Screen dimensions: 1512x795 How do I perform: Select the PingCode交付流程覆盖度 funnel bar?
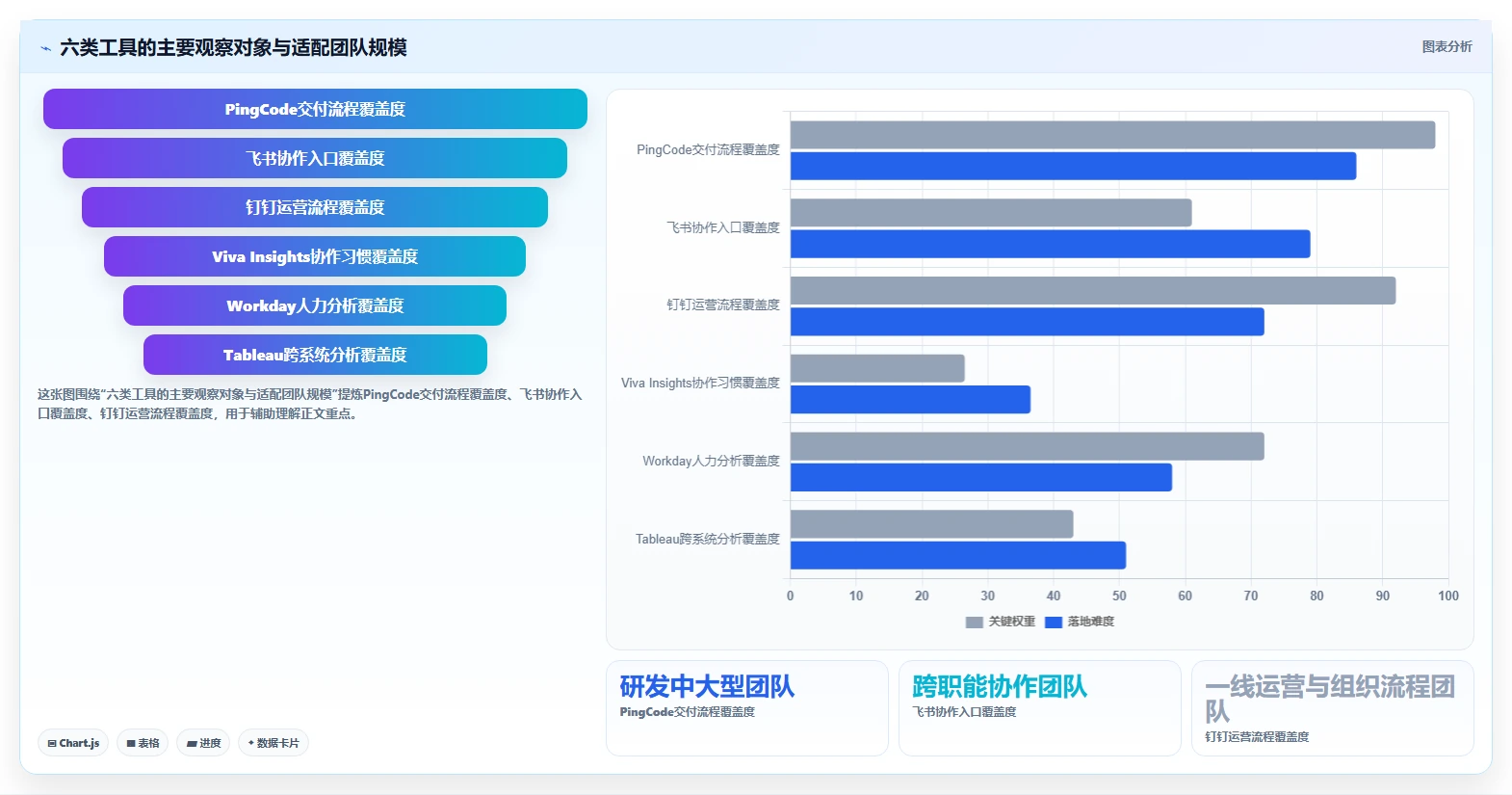click(315, 109)
